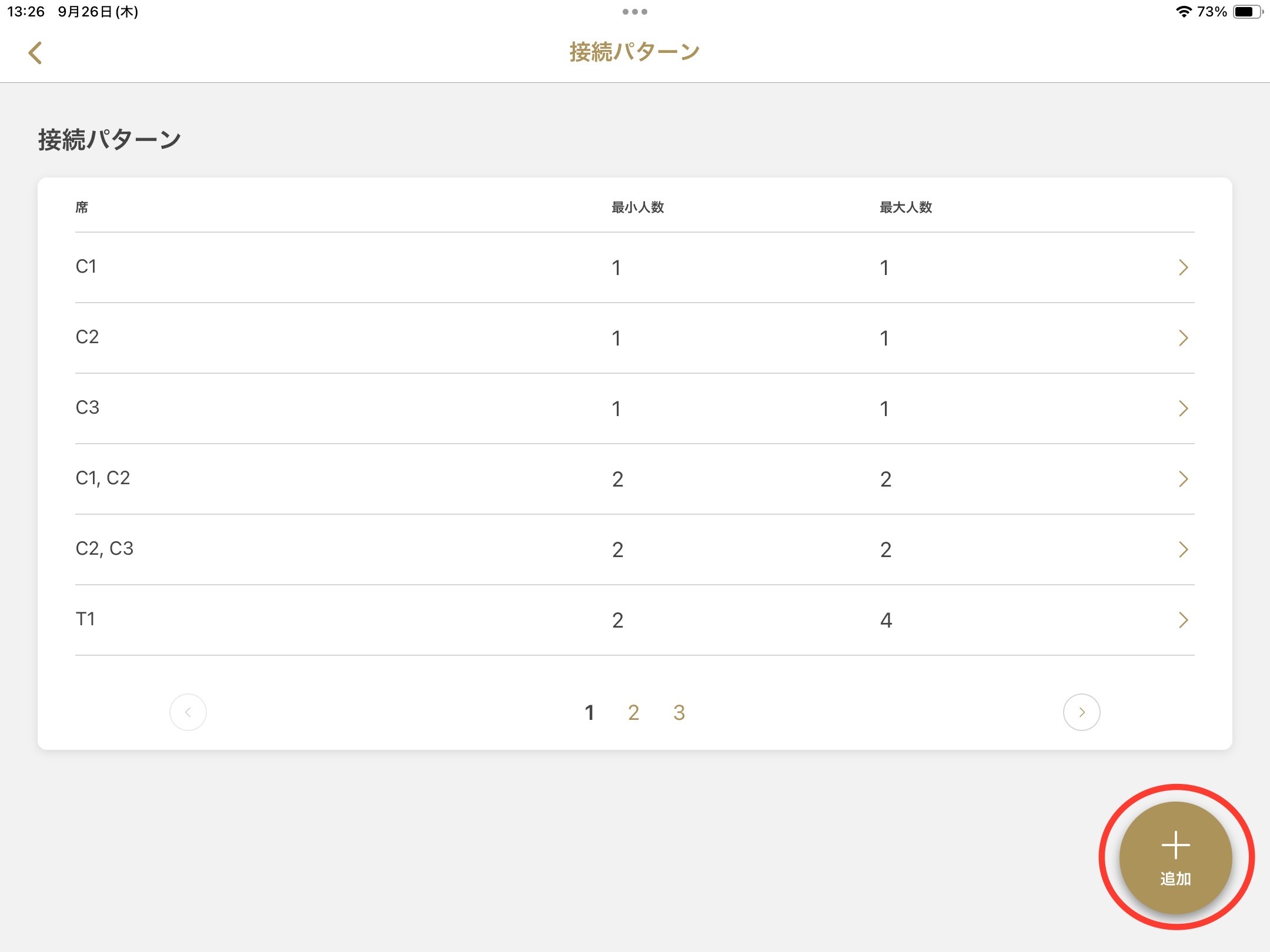This screenshot has height=952, width=1270.
Task: Open the three-dot multitasking menu
Action: point(635,12)
